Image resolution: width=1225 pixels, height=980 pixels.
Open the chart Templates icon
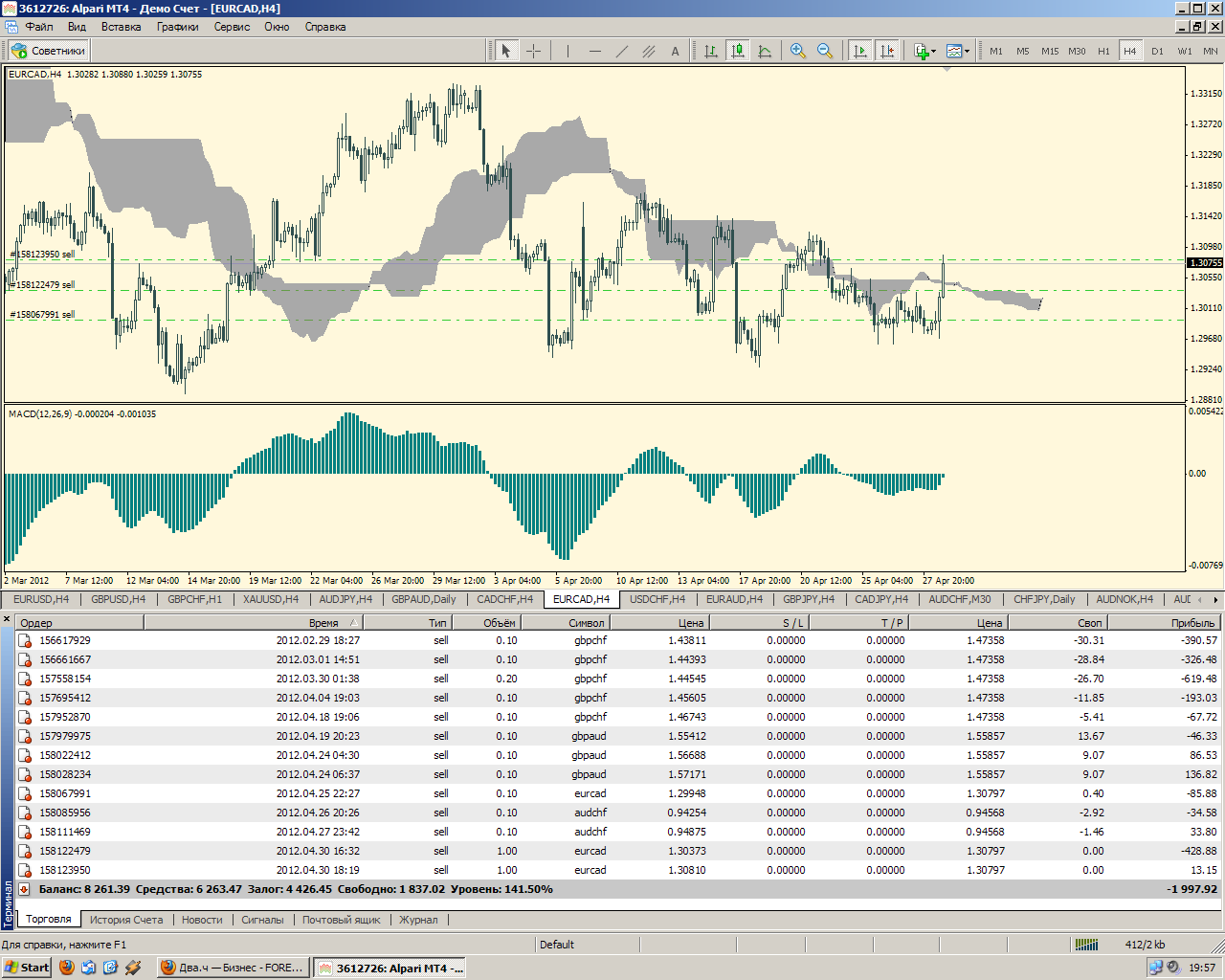point(954,51)
